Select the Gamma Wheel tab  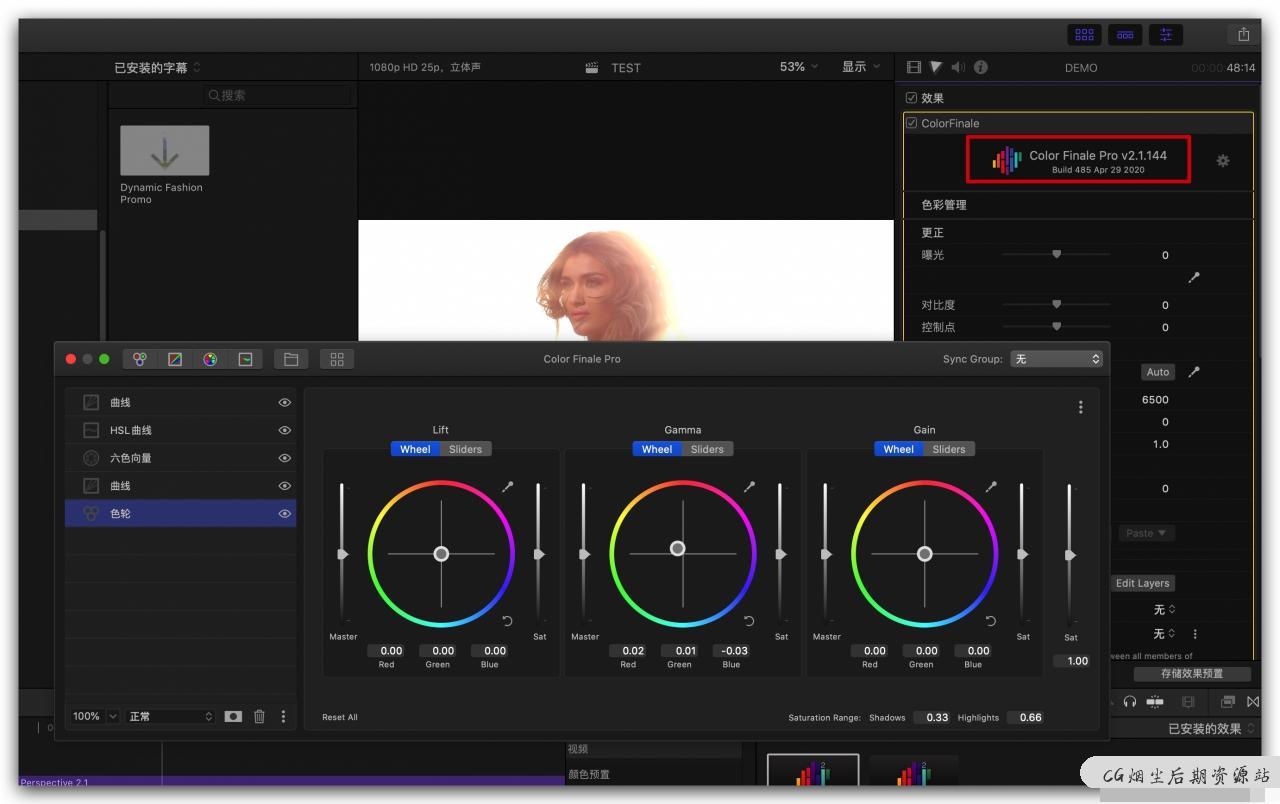pyautogui.click(x=657, y=449)
